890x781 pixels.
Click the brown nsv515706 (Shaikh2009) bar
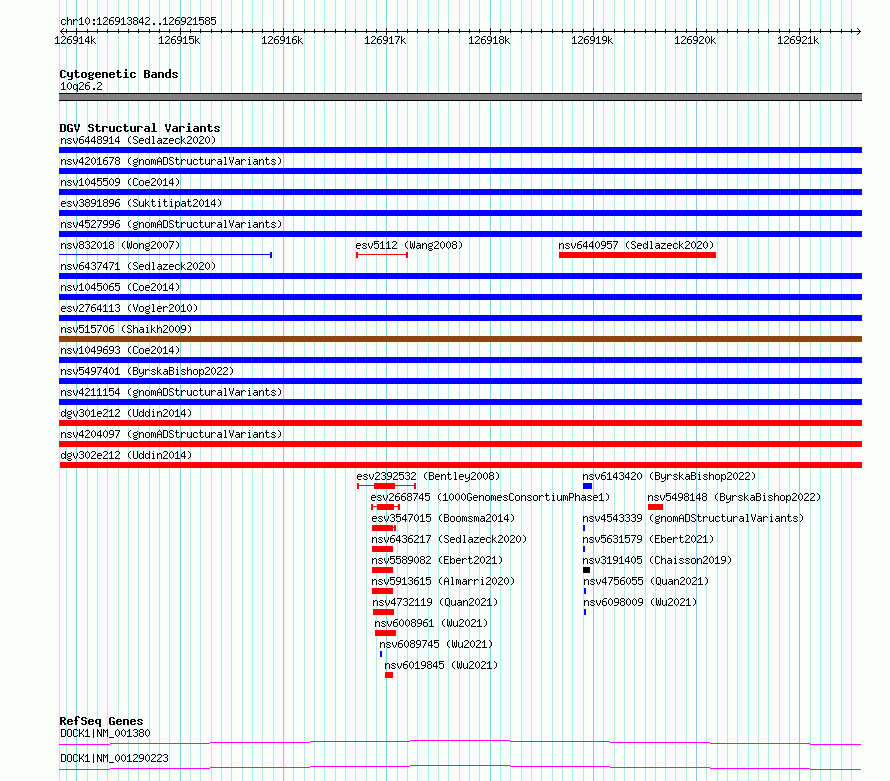click(460, 339)
